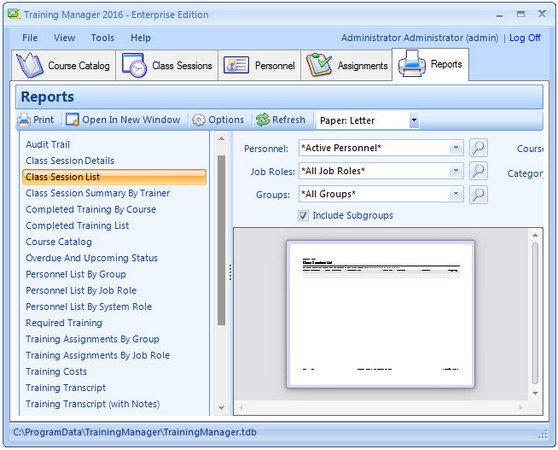Image resolution: width=558 pixels, height=450 pixels.
Task: Open the Course Catalog tab
Action: tap(63, 65)
